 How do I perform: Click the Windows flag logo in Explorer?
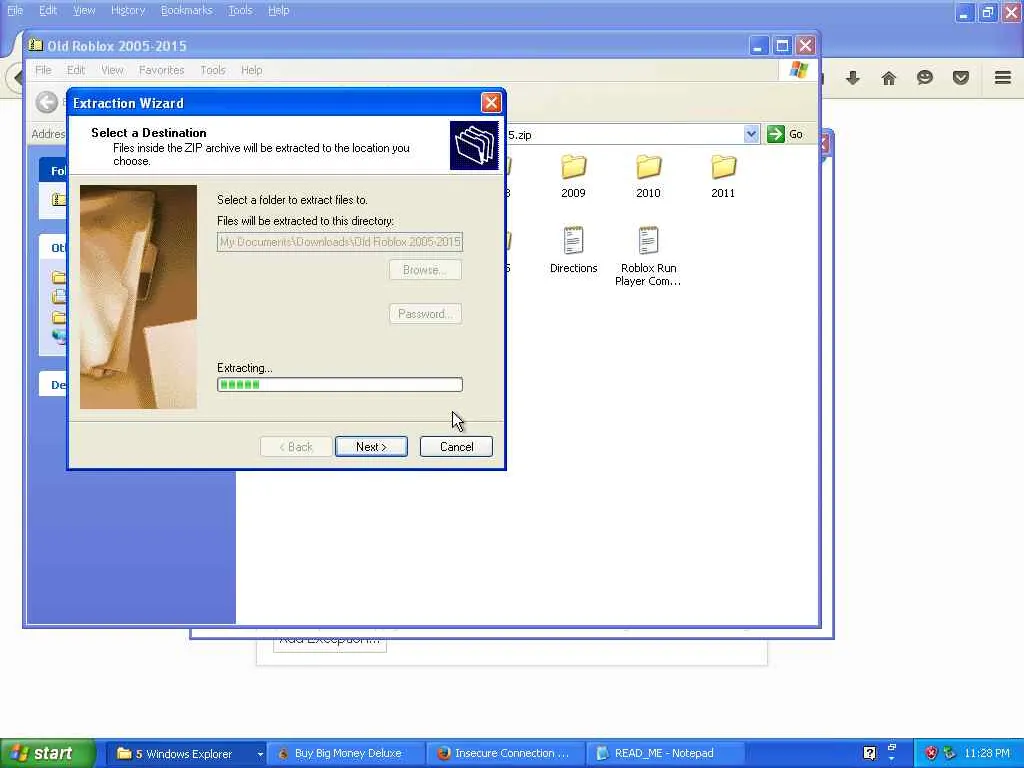[798, 70]
